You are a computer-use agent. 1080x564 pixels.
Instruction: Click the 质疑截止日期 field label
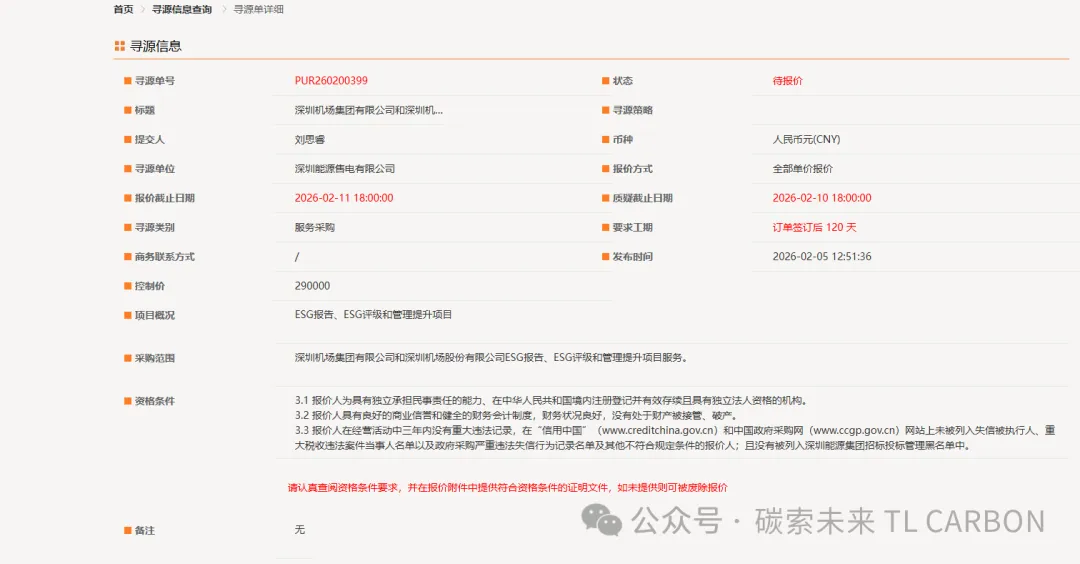(643, 198)
